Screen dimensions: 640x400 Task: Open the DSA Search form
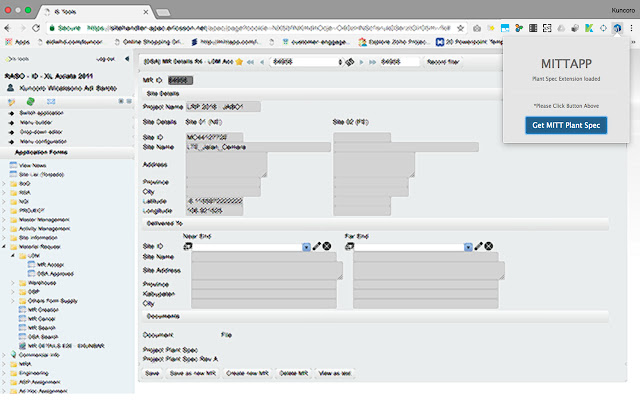[43, 337]
